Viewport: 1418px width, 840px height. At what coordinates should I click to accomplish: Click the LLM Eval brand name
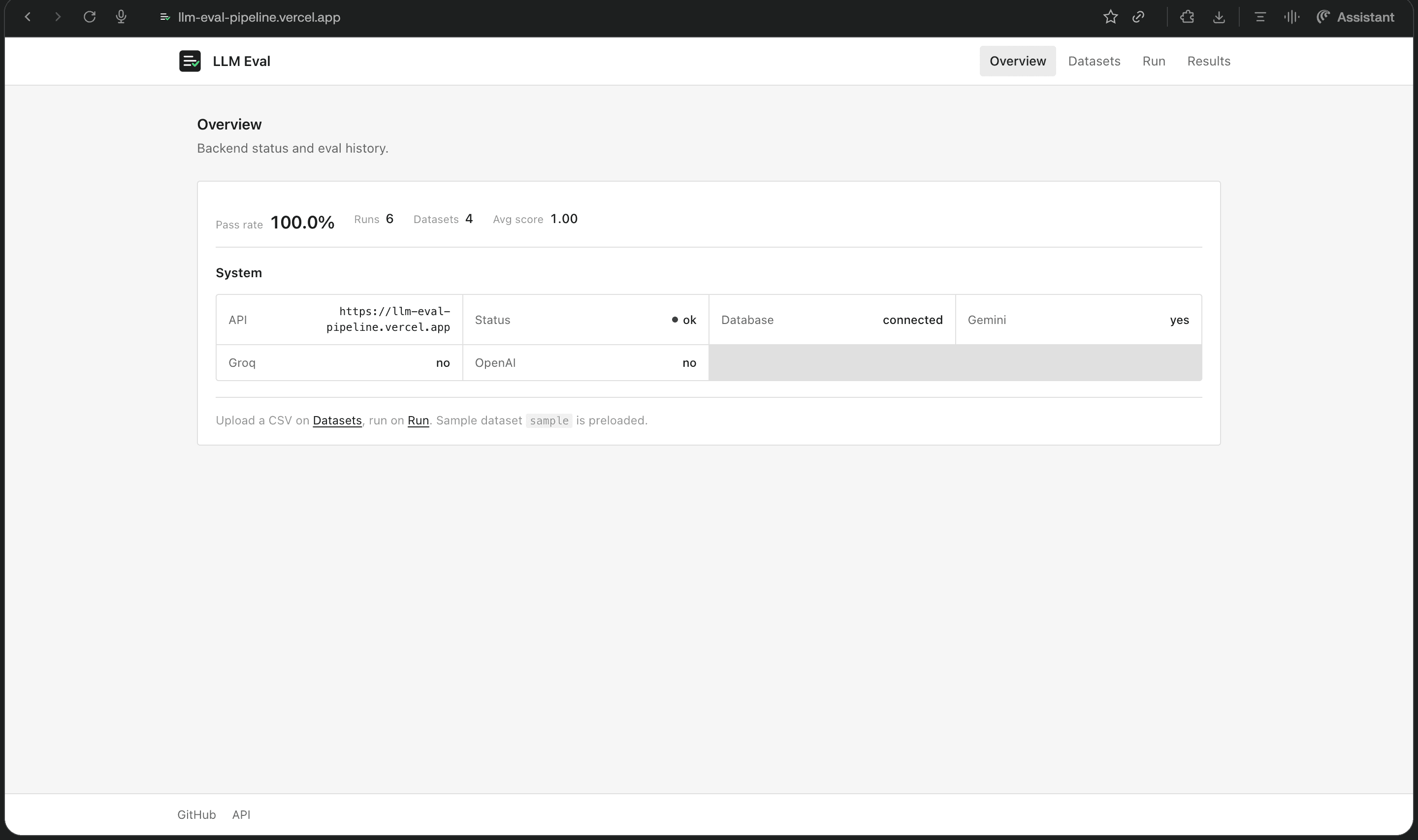coord(242,61)
